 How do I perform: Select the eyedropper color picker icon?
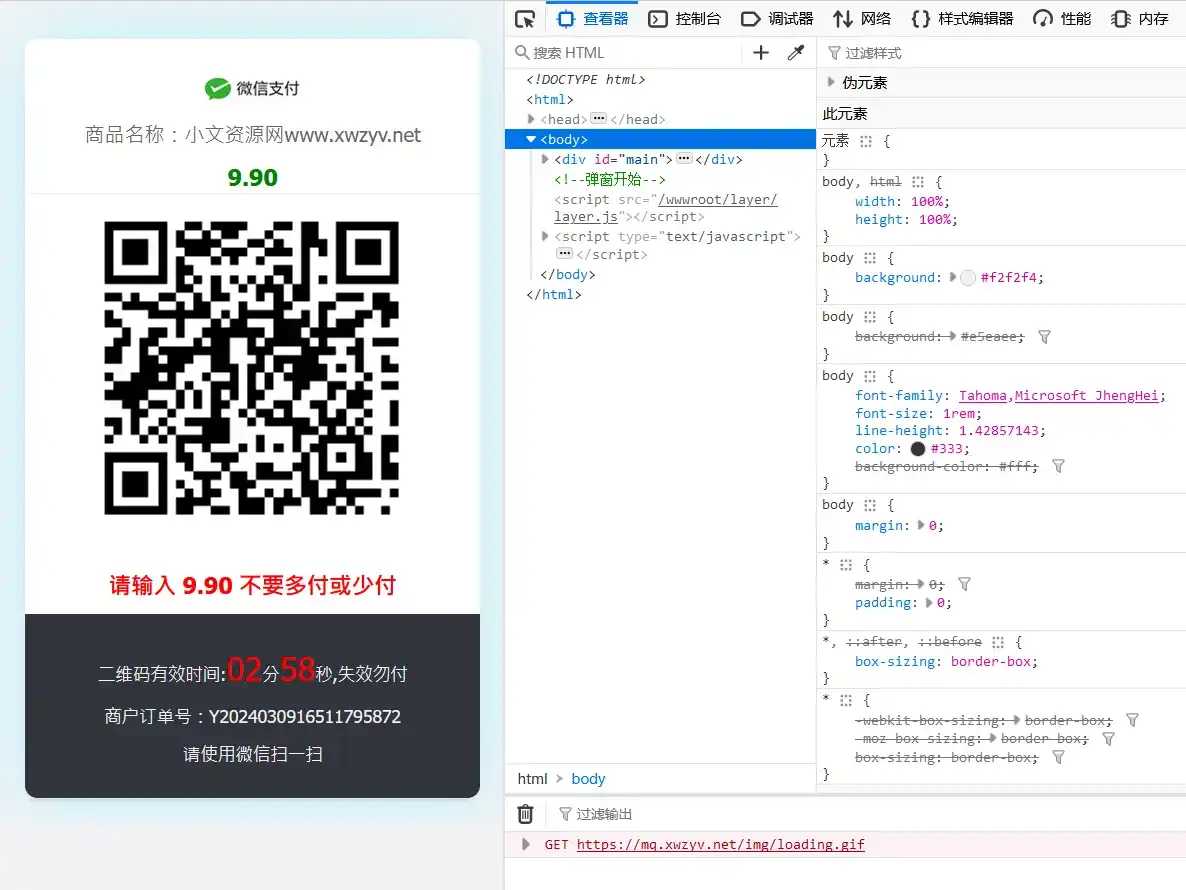point(796,52)
